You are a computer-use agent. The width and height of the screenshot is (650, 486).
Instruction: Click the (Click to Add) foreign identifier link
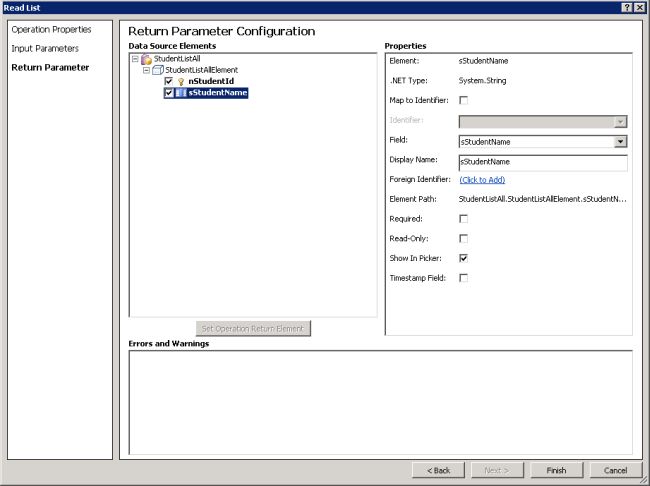tap(482, 180)
